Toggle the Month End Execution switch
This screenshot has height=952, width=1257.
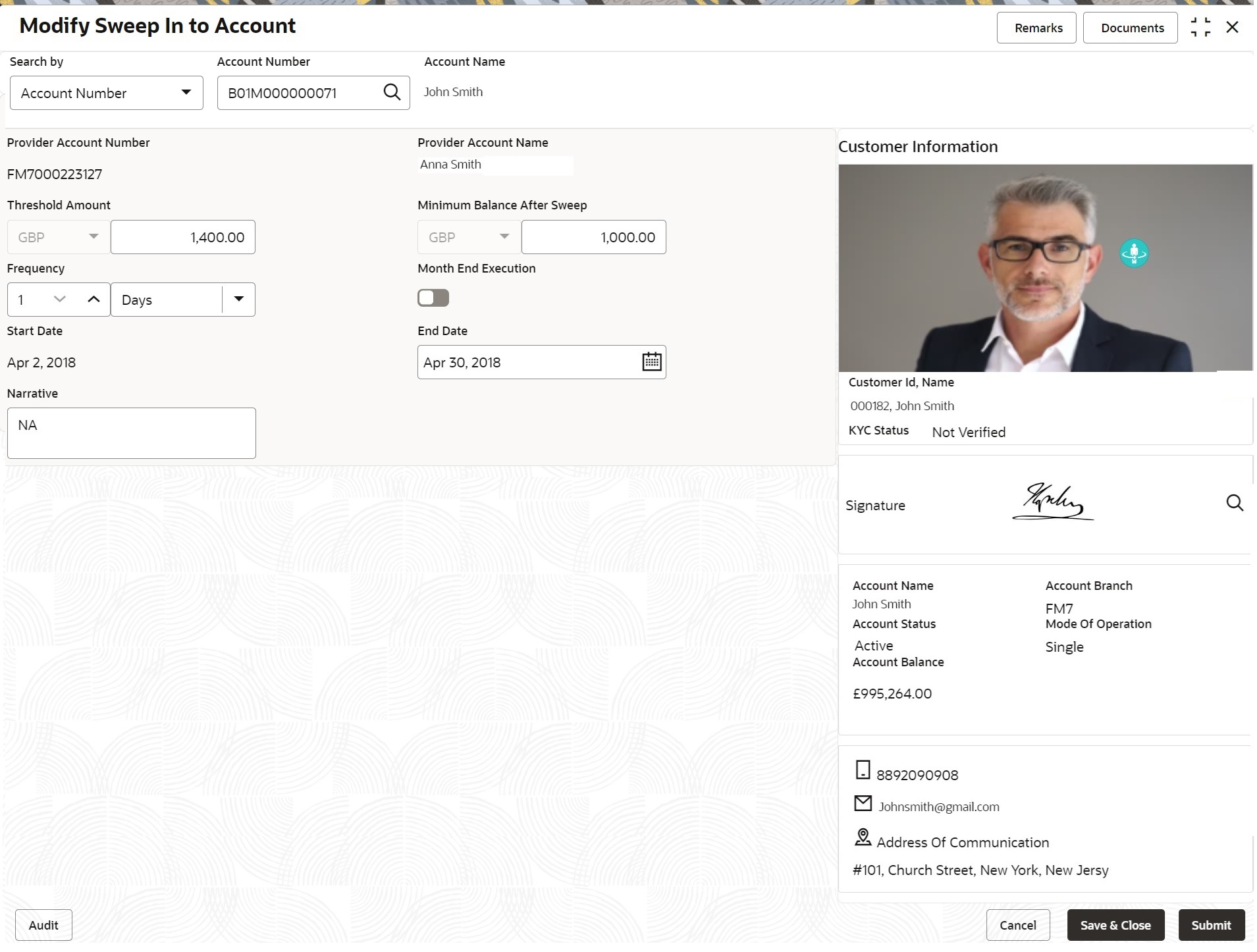point(433,298)
